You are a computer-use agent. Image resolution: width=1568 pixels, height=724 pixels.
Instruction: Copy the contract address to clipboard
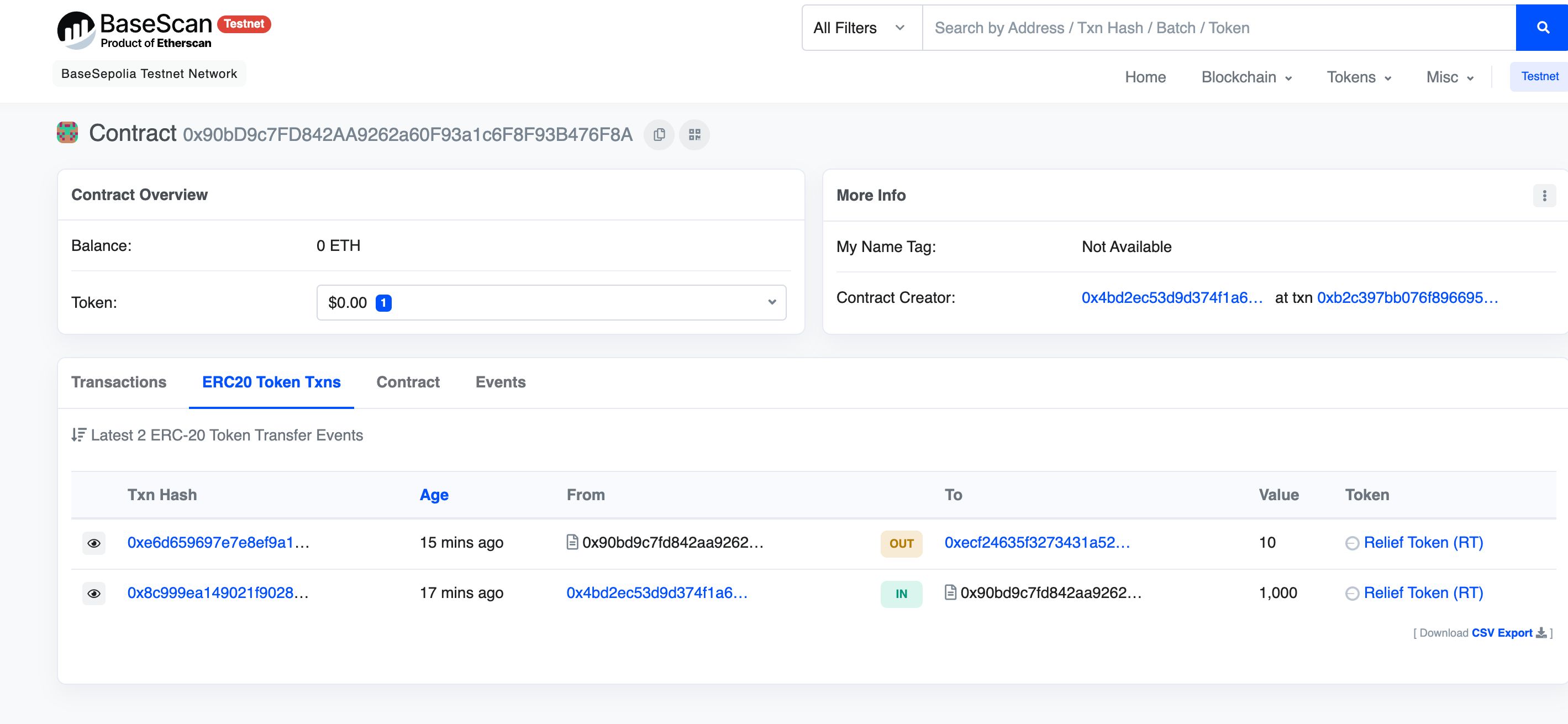(x=659, y=134)
